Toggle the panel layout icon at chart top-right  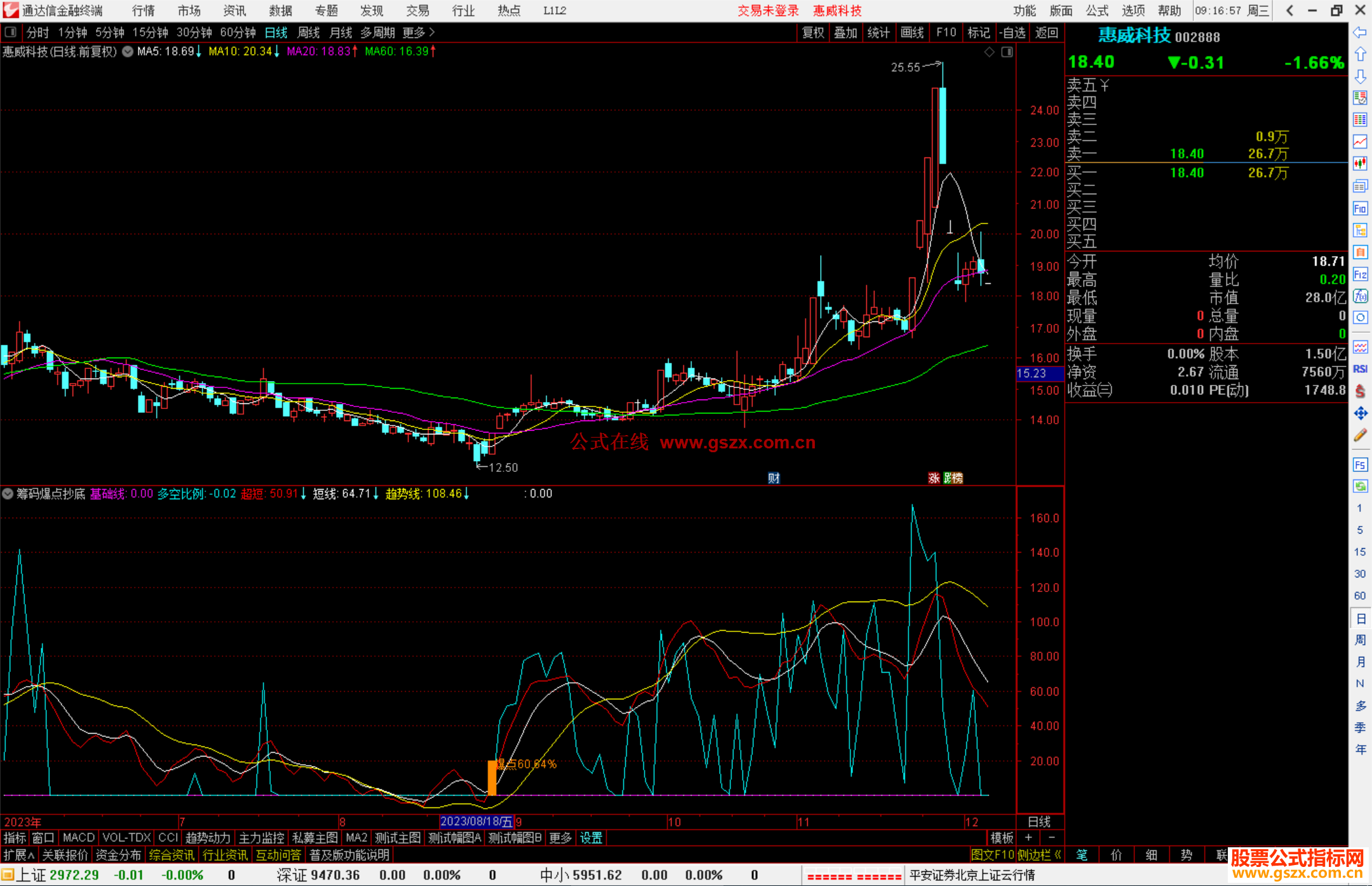[x=1007, y=52]
